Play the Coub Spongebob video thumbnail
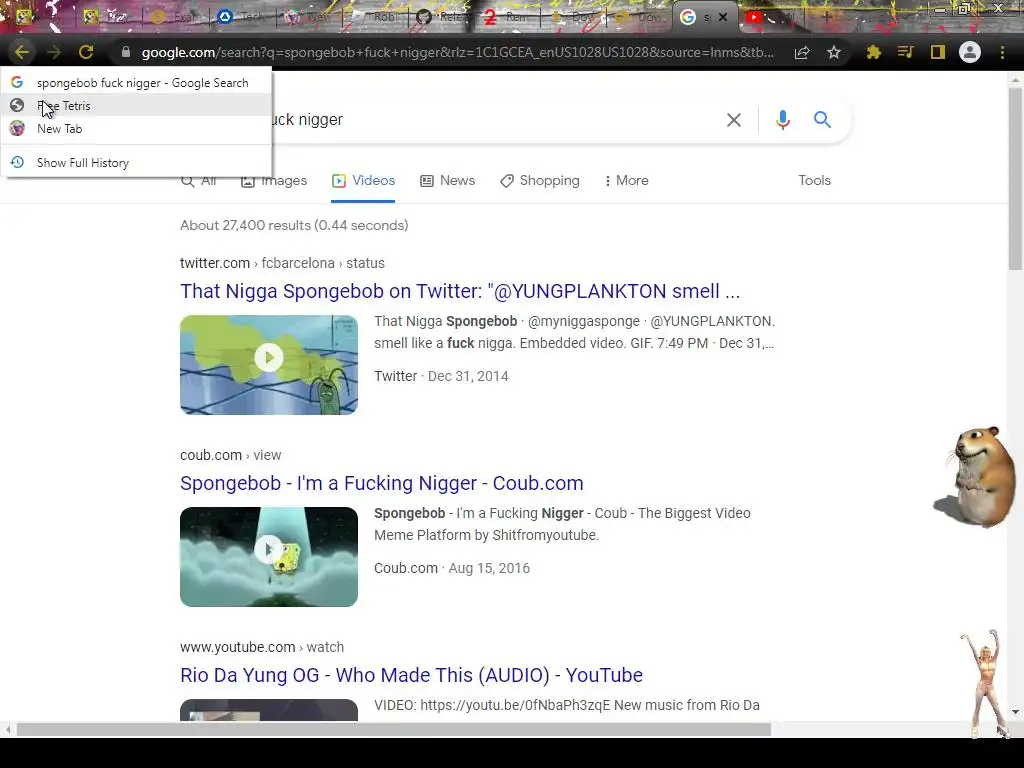This screenshot has height=768, width=1024. [x=268, y=556]
